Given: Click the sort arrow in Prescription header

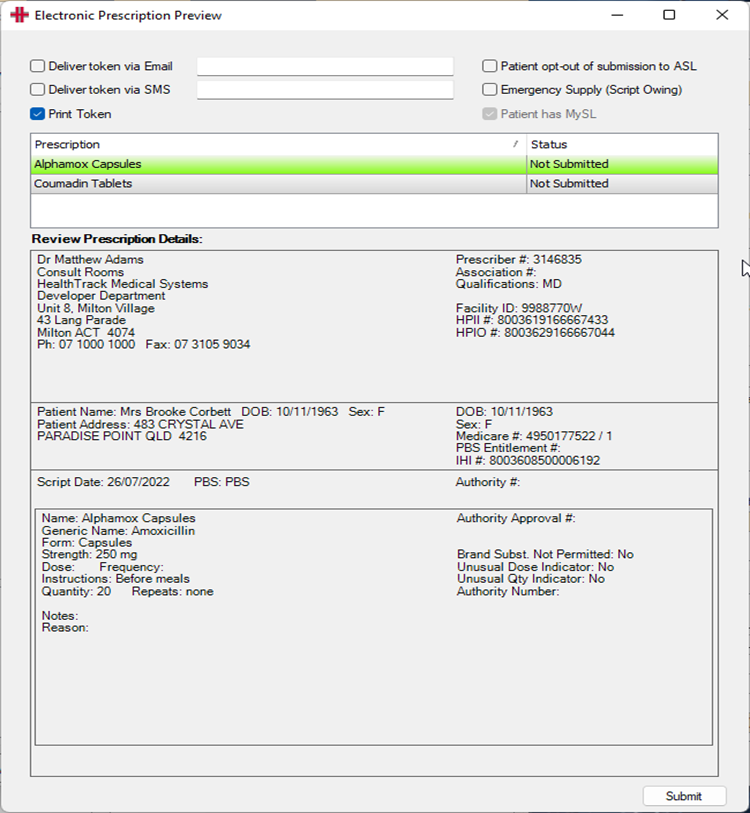Looking at the screenshot, I should (x=515, y=144).
